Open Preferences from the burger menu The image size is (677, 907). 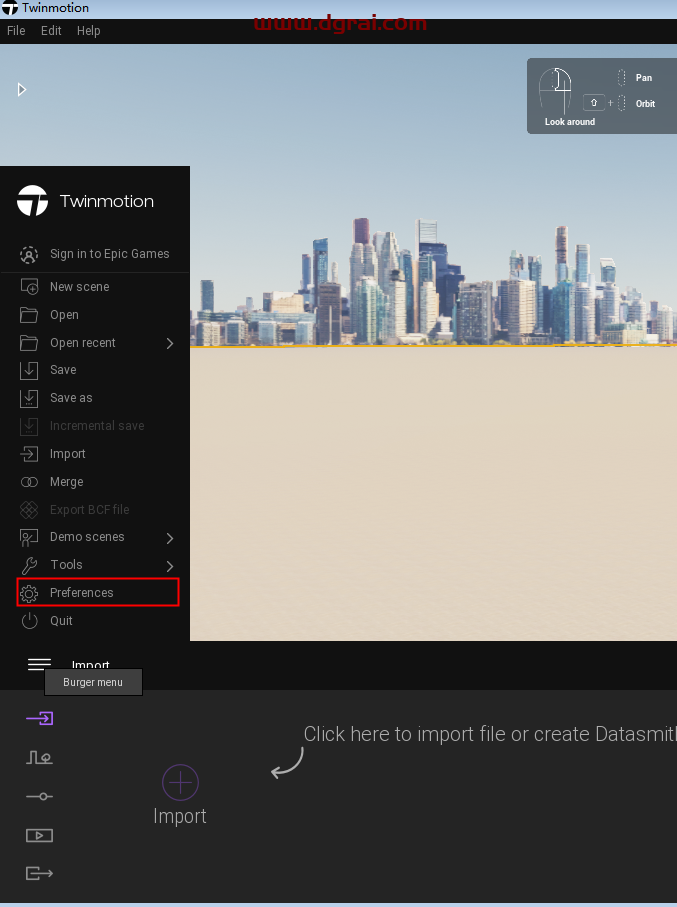(x=82, y=592)
